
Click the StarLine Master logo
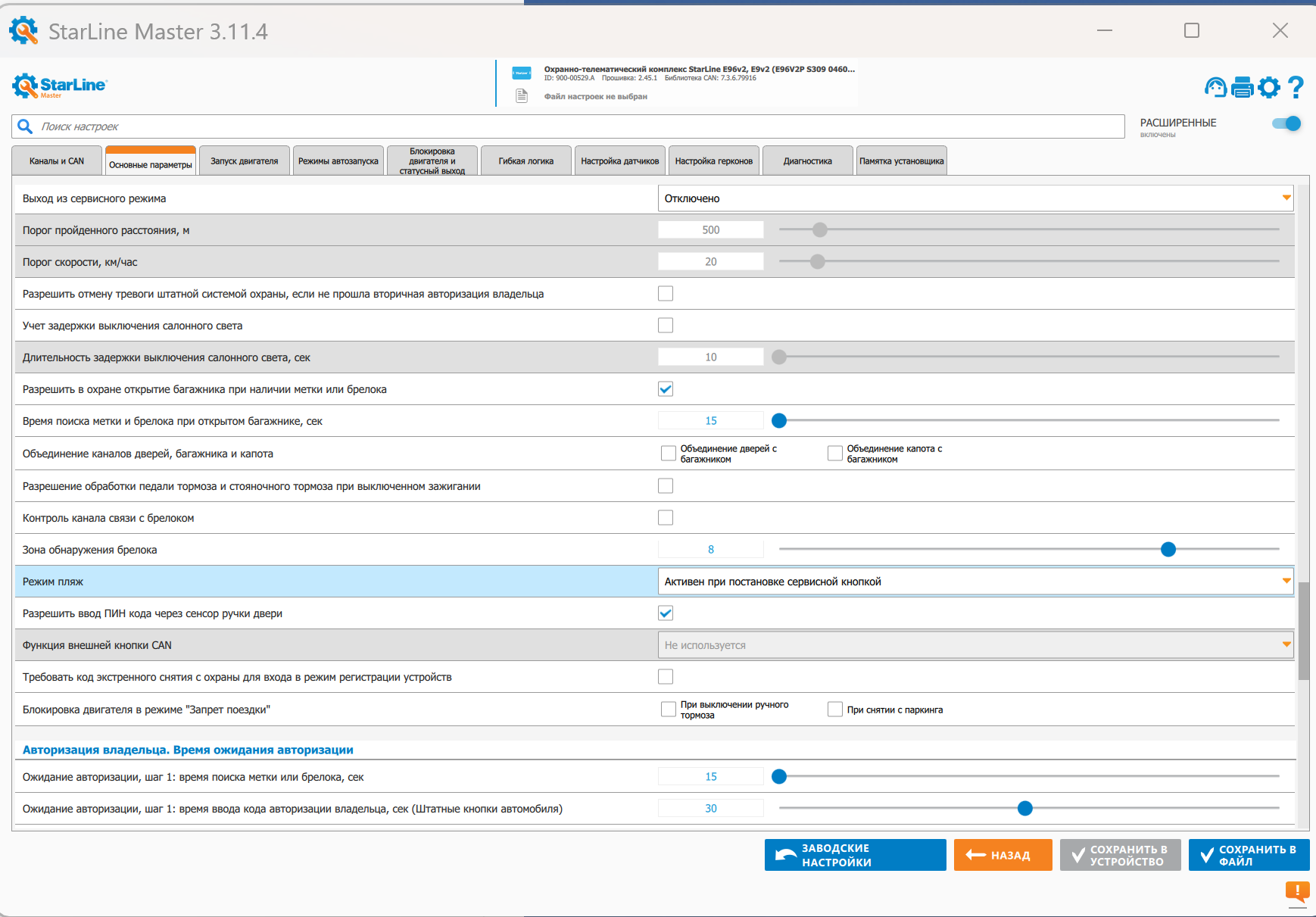[x=60, y=86]
